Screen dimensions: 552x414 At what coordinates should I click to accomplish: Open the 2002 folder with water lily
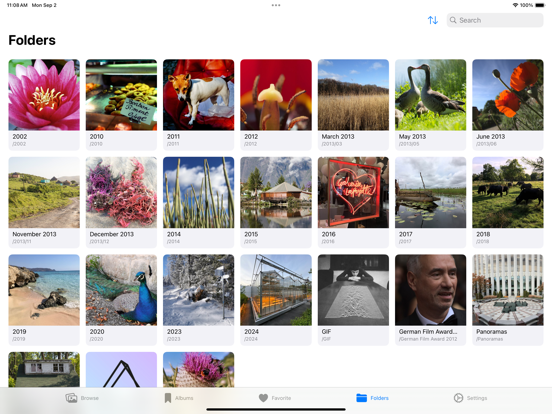click(x=44, y=105)
